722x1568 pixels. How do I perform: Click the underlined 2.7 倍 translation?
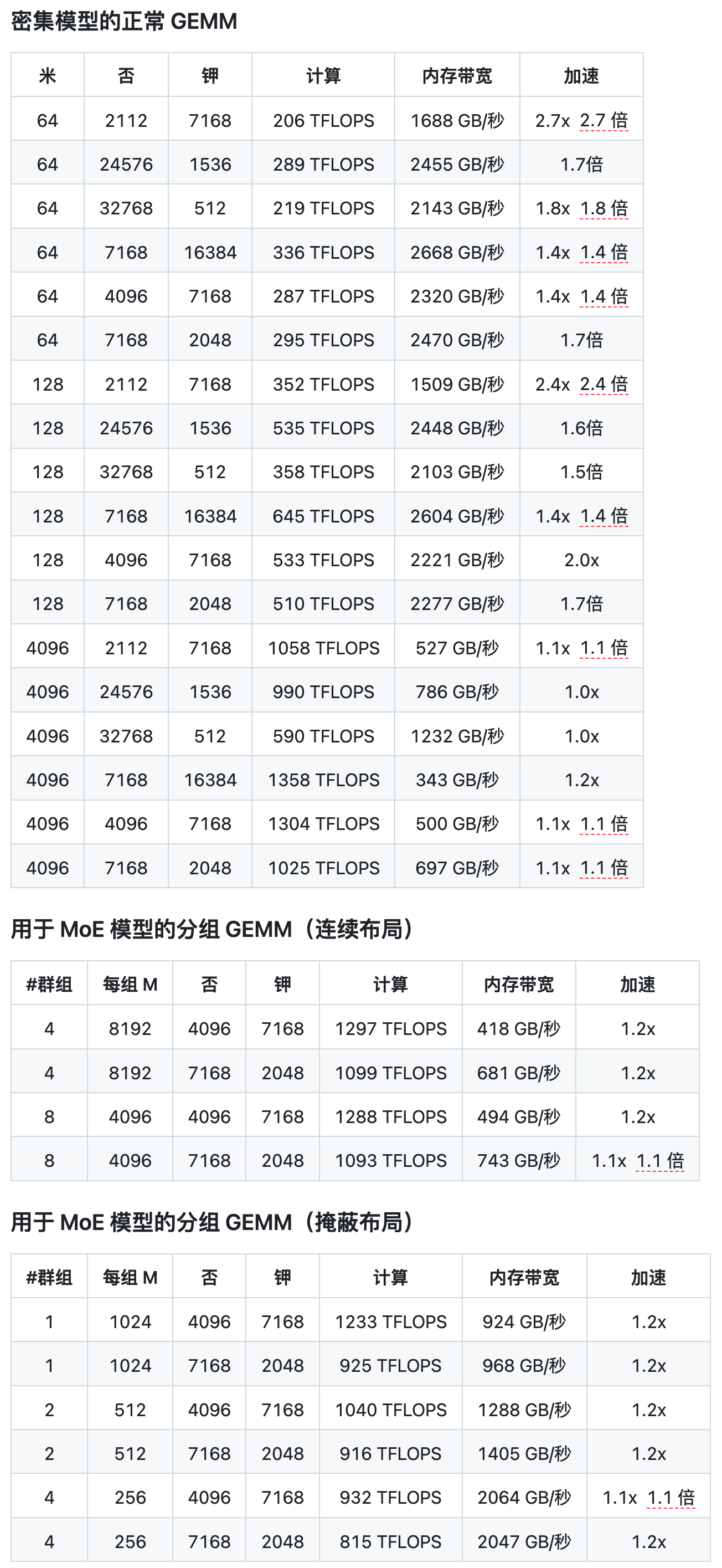(x=604, y=121)
